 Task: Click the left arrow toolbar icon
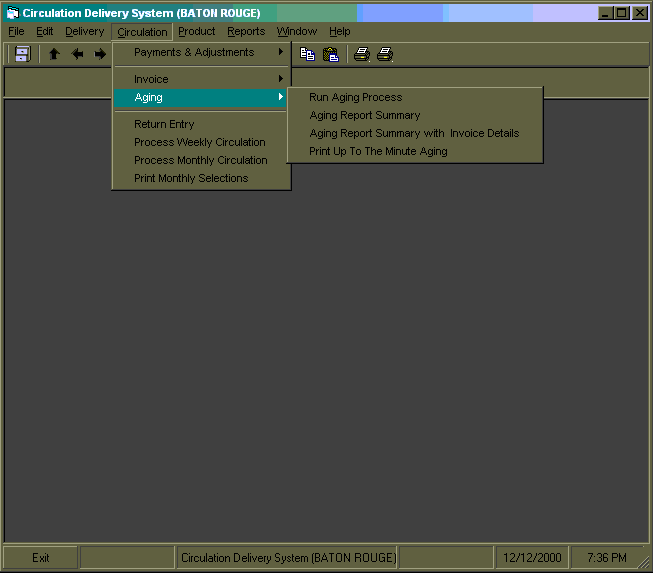pos(77,54)
